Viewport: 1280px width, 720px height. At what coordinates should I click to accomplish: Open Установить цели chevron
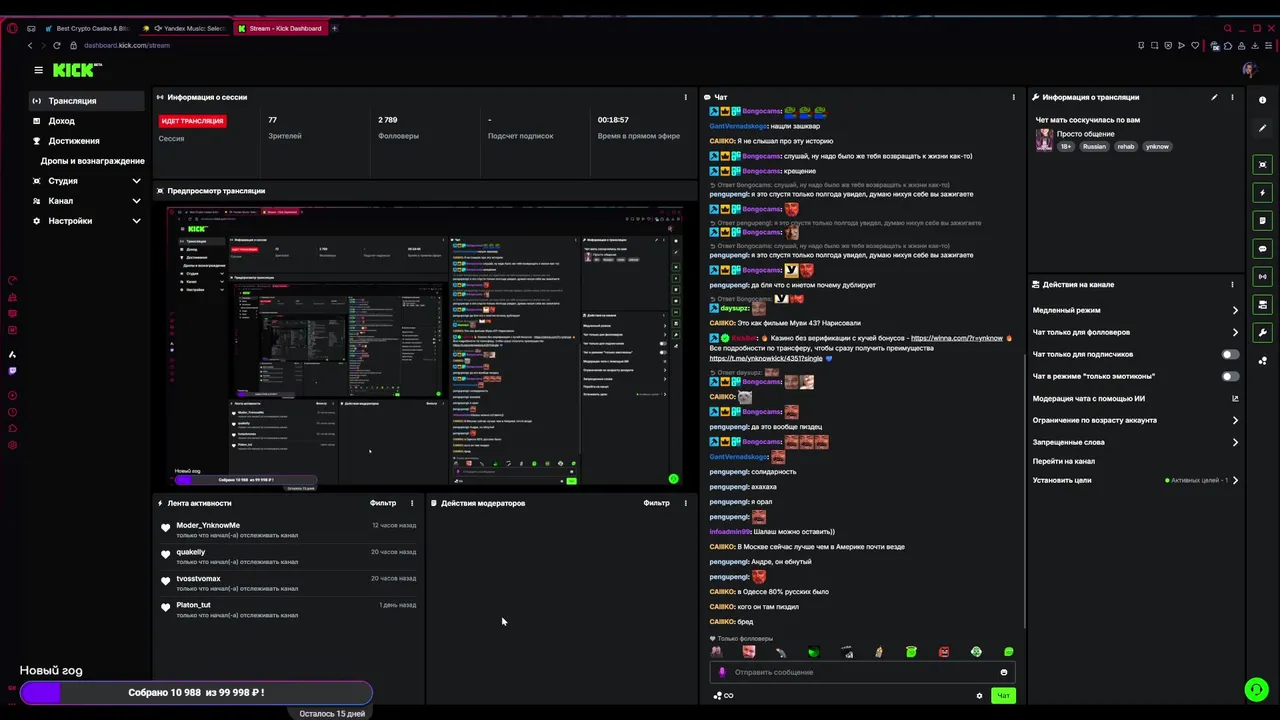[x=1235, y=480]
